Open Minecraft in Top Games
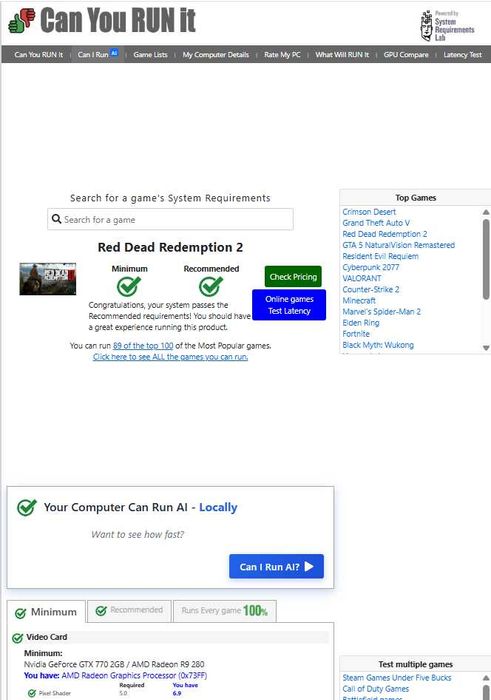This screenshot has width=491, height=700. (359, 300)
